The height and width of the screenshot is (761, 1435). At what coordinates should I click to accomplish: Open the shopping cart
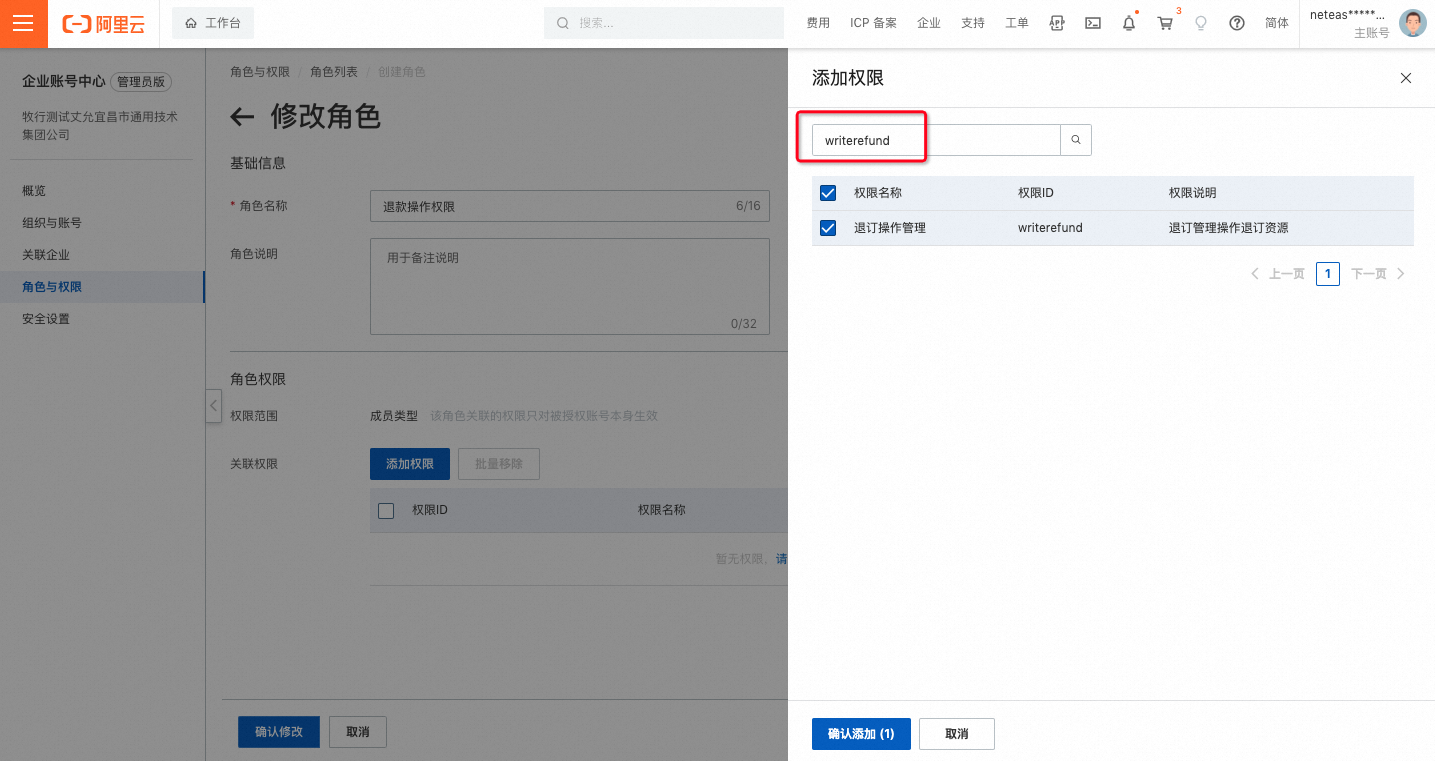(1165, 23)
